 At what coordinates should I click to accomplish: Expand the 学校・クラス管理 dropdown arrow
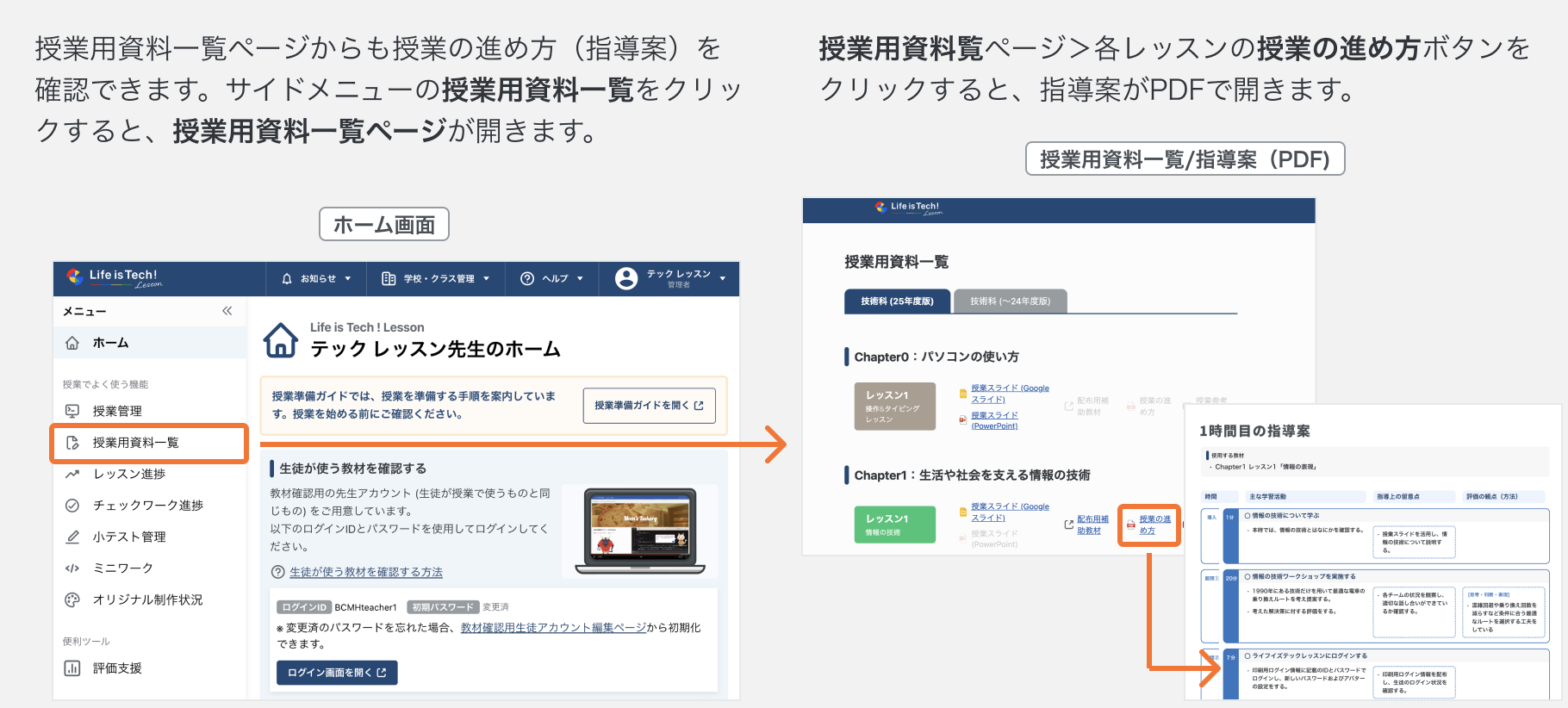(x=486, y=279)
